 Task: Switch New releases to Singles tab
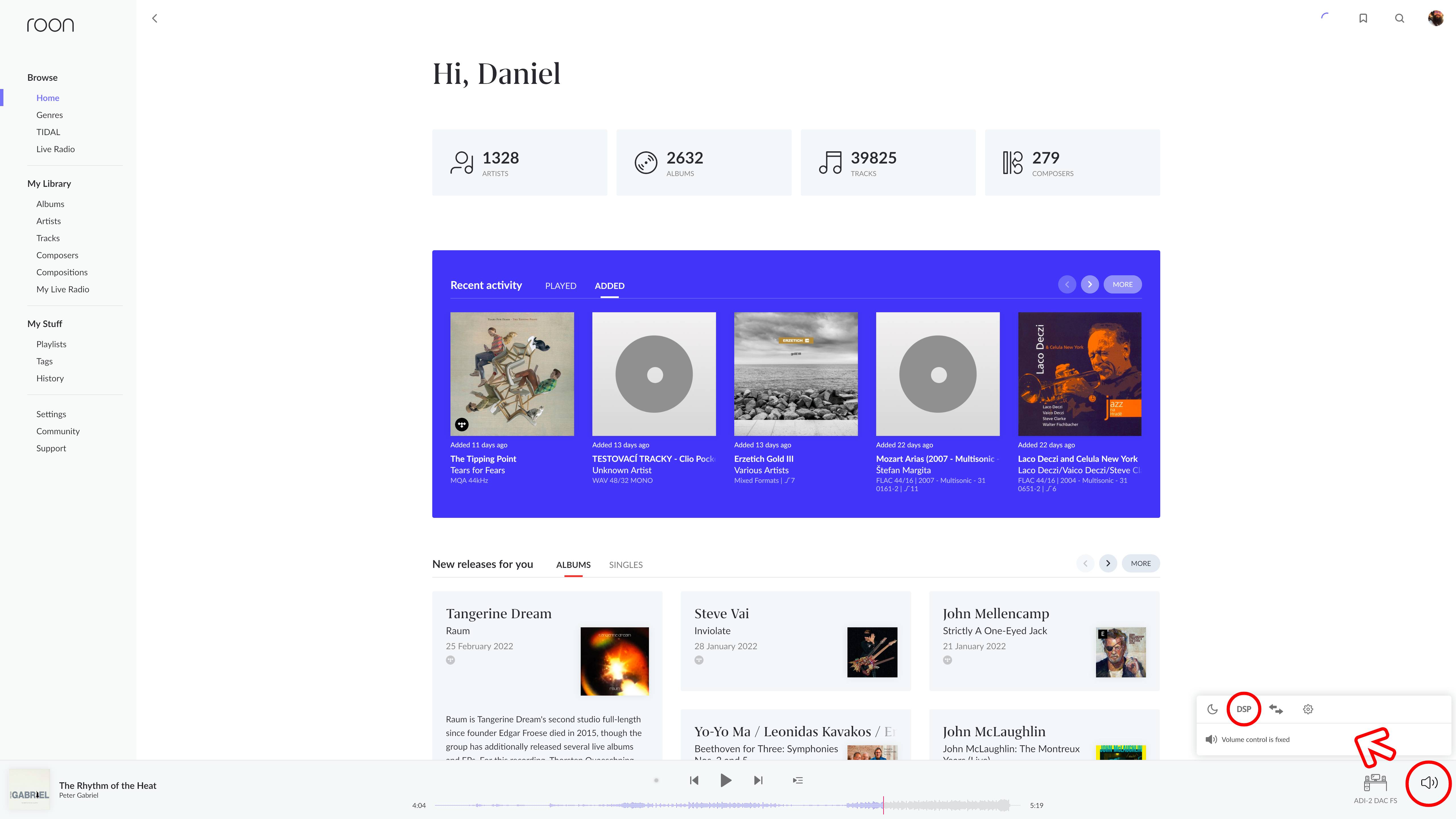tap(626, 565)
